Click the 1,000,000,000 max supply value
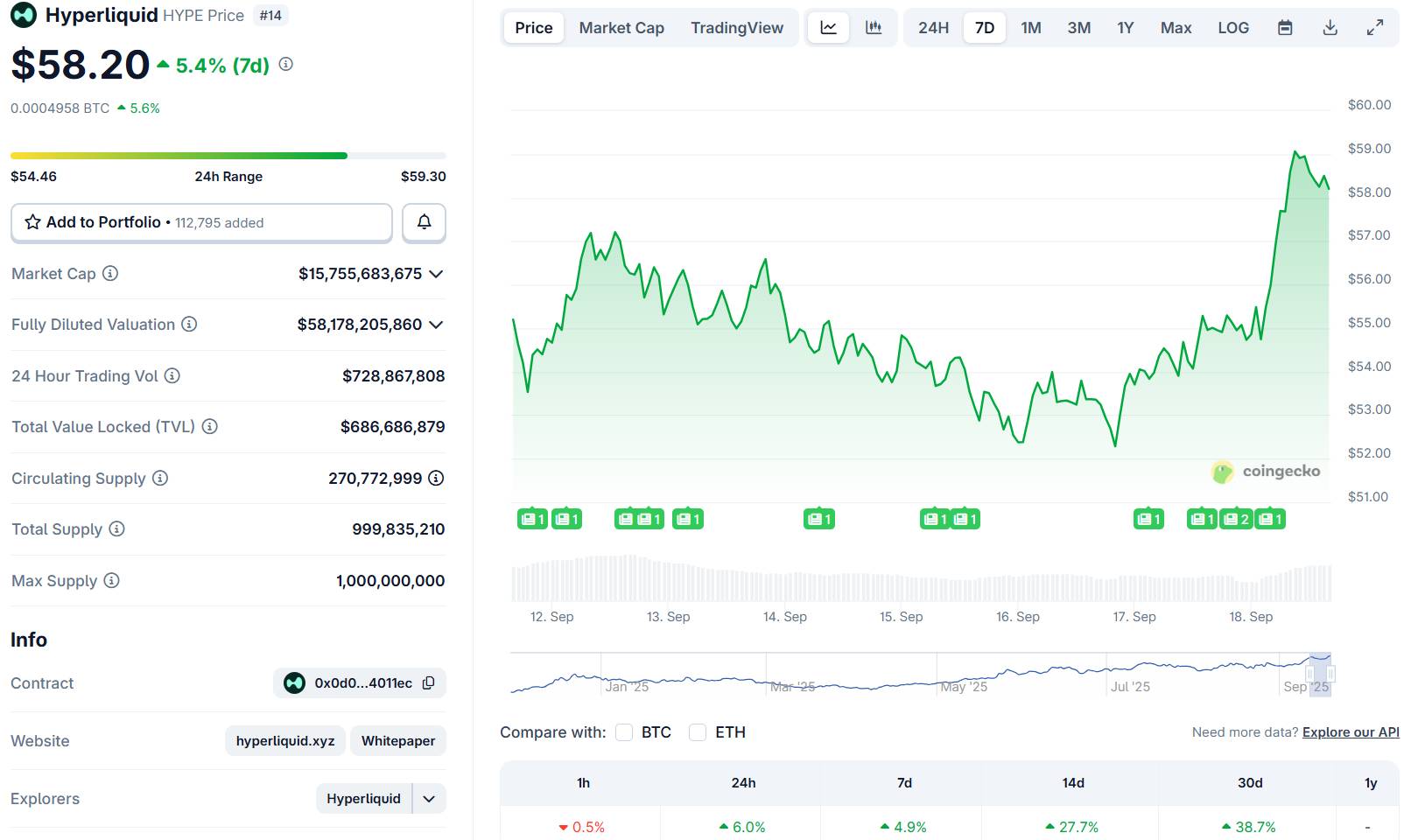Image resolution: width=1411 pixels, height=840 pixels. [390, 580]
